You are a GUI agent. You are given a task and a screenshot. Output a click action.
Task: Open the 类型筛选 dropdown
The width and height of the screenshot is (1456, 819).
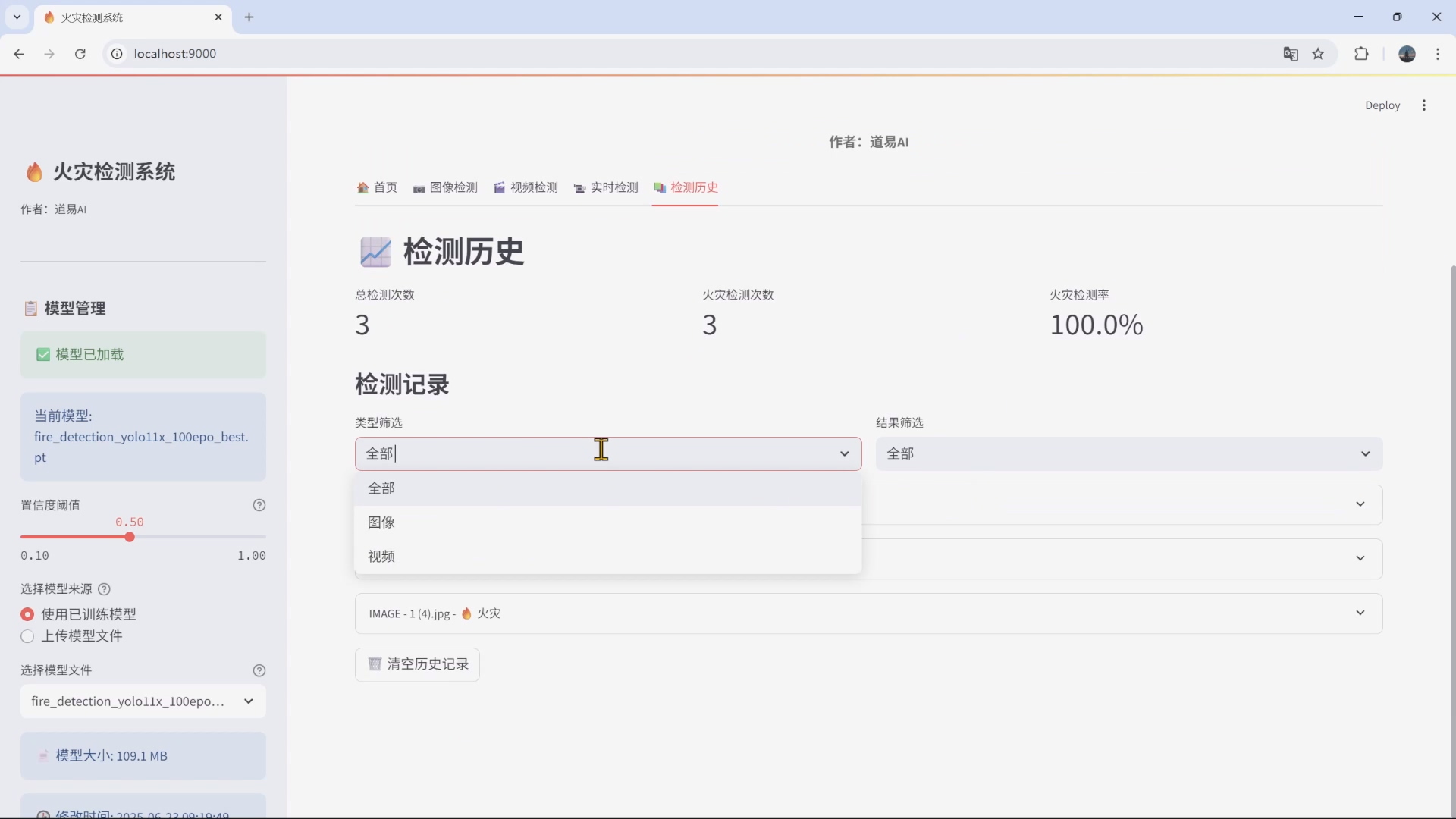[607, 453]
